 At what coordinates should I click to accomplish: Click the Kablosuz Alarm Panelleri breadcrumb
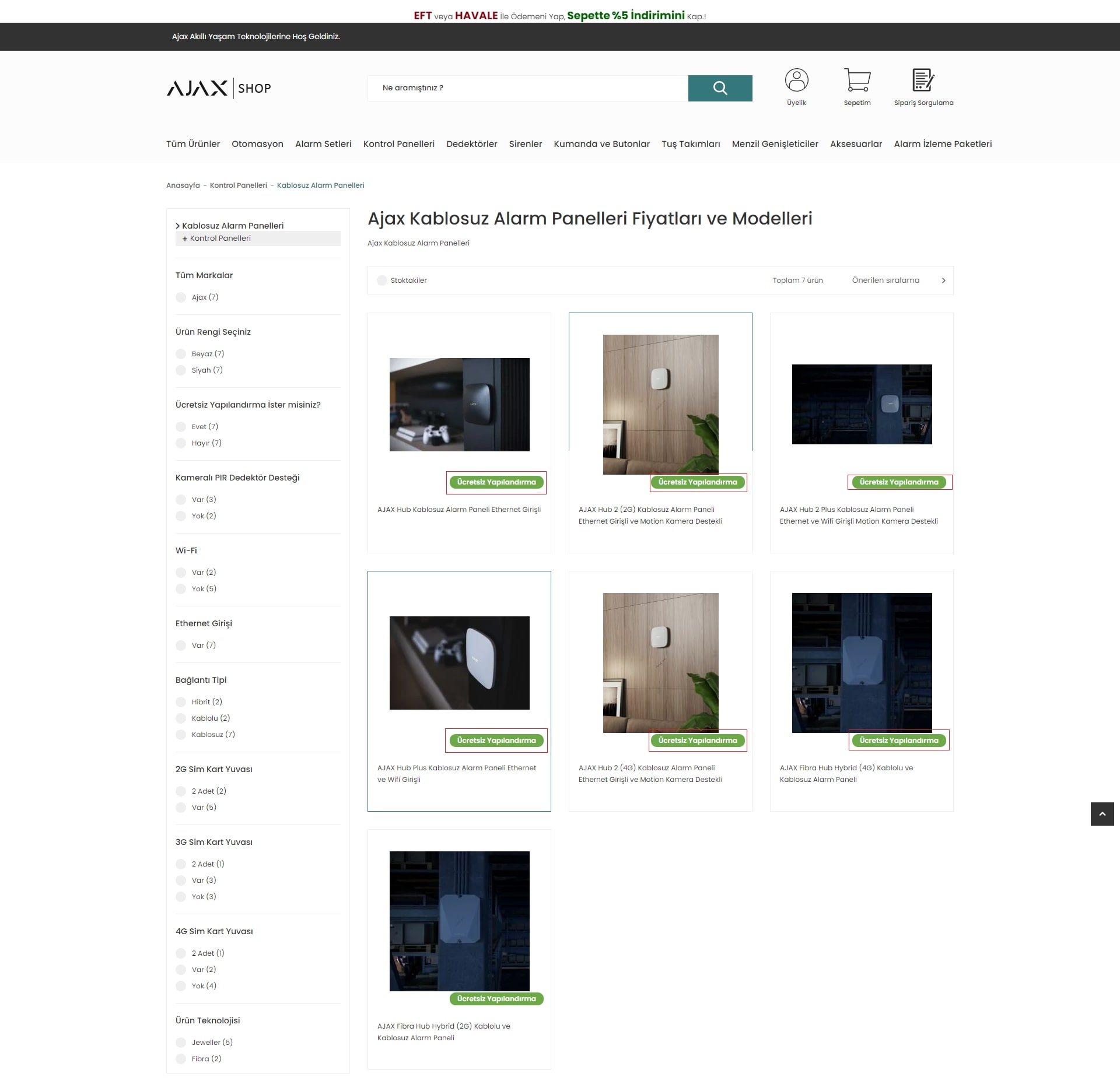(x=320, y=185)
